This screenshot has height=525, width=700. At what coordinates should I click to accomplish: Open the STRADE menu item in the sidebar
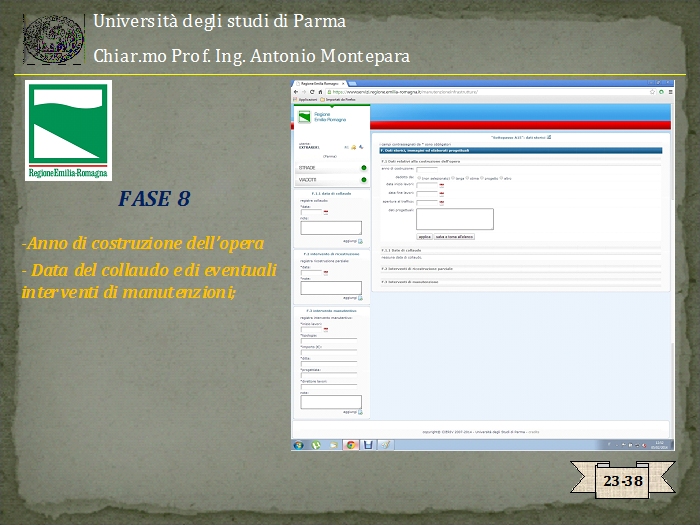tap(310, 168)
